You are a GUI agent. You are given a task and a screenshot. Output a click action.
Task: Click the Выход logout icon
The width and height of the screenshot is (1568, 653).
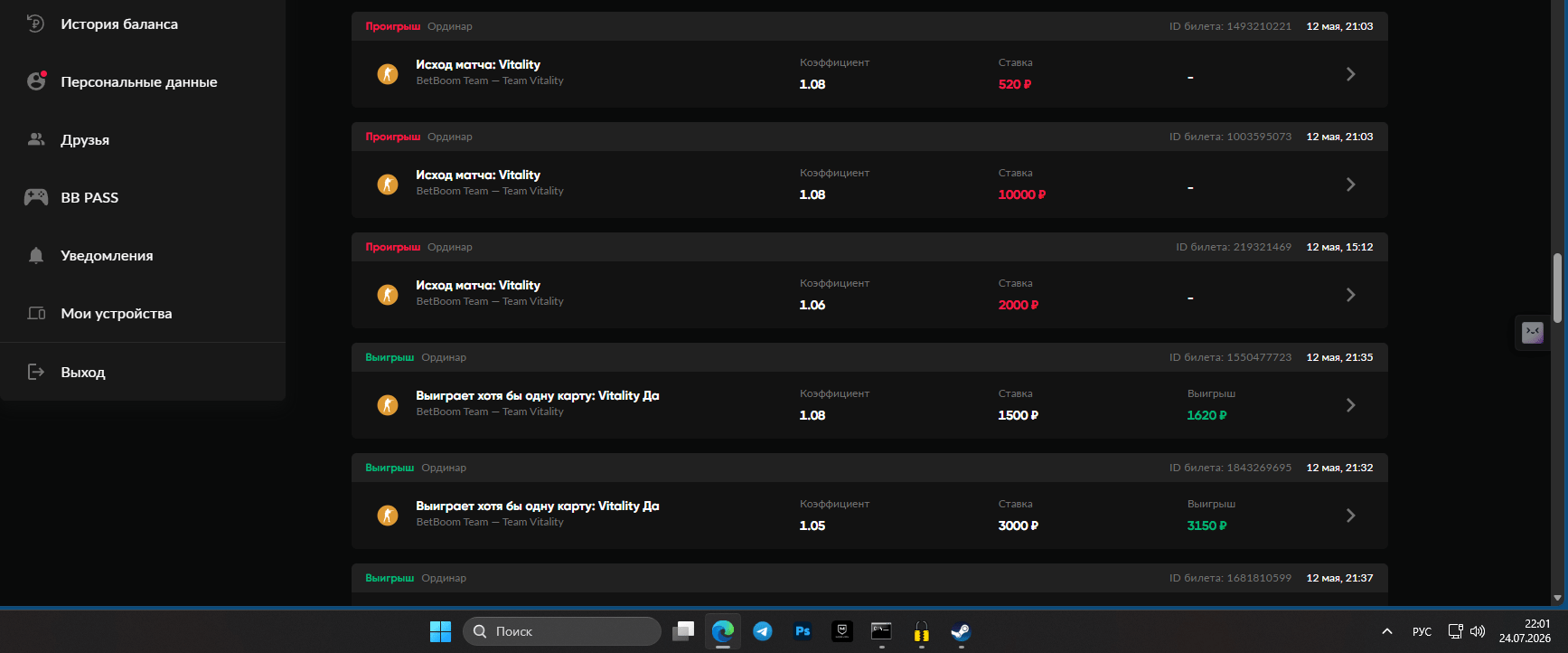point(36,372)
